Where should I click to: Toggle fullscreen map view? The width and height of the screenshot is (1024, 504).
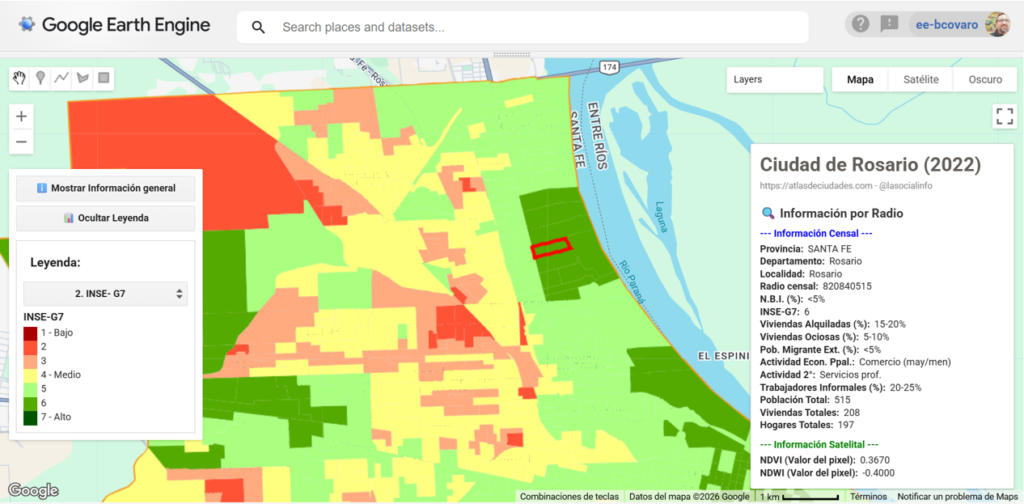coord(1004,116)
